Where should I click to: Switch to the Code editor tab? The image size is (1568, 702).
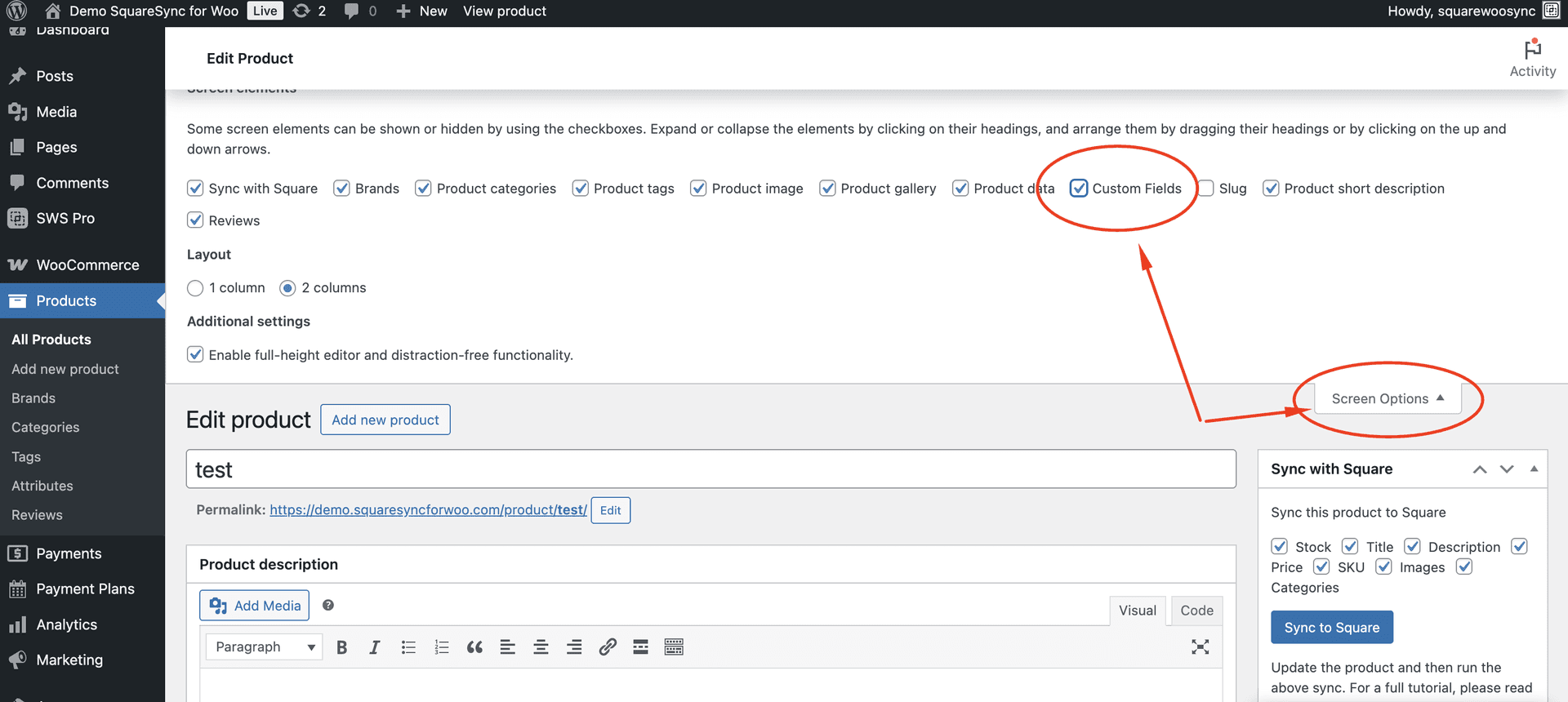[1196, 611]
